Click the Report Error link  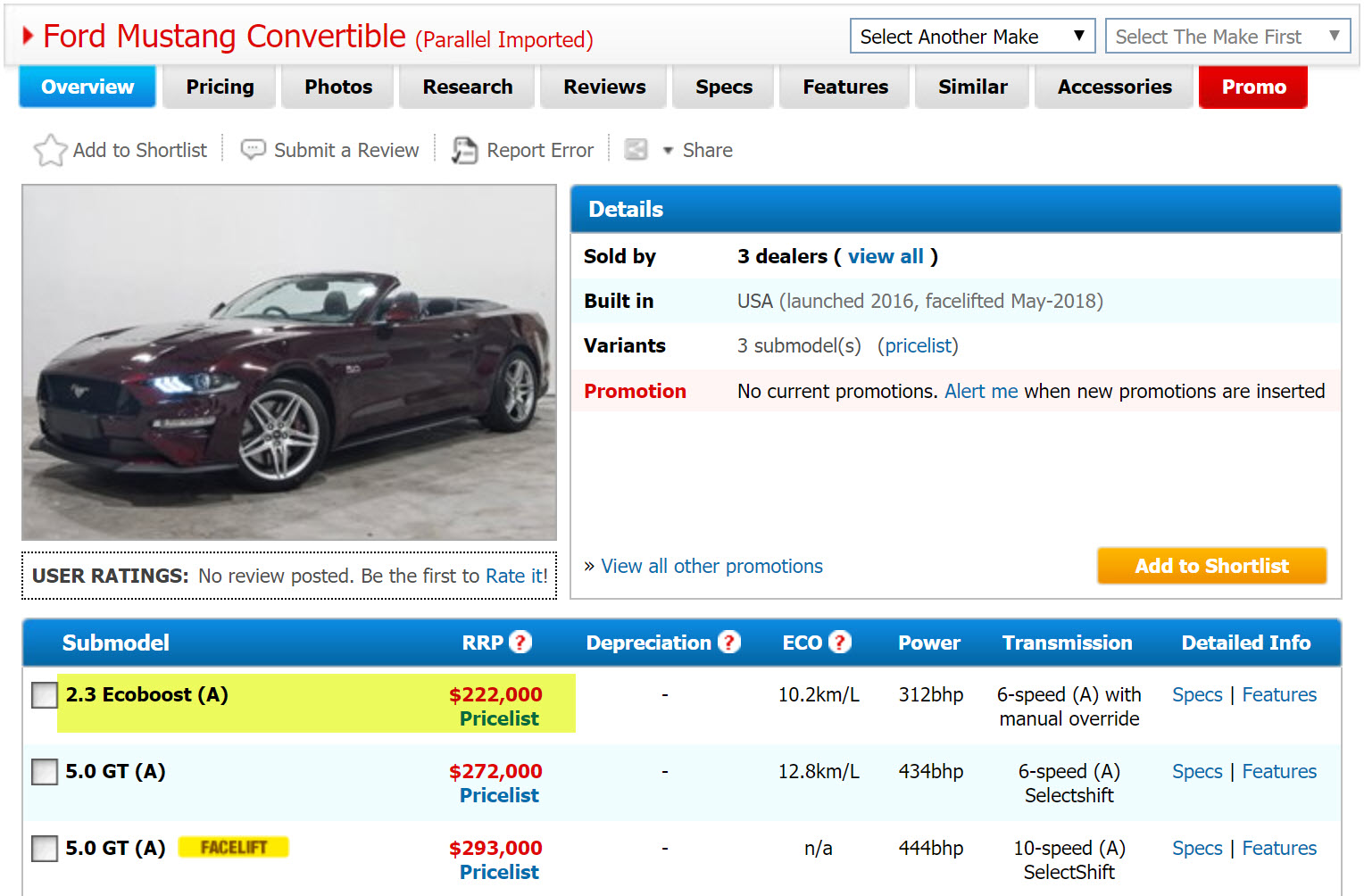(x=540, y=150)
